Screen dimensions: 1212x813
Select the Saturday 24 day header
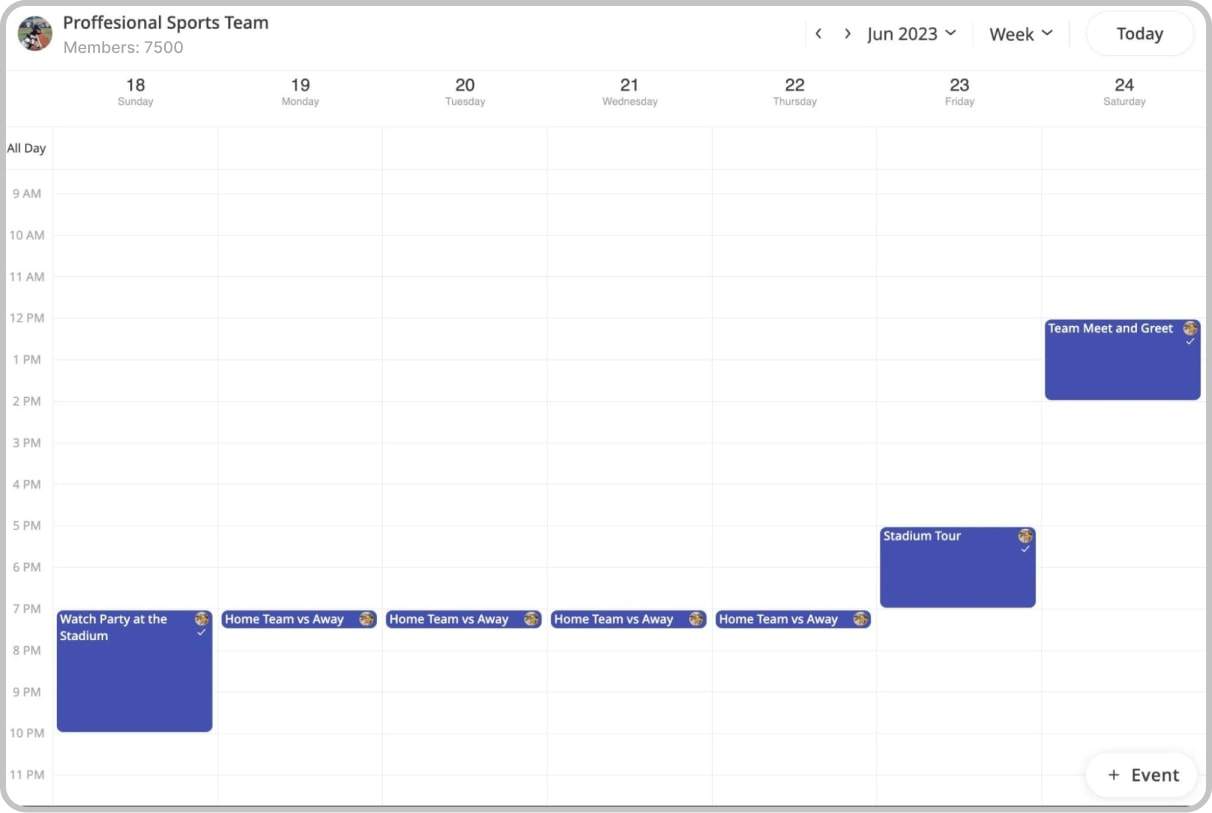1124,92
